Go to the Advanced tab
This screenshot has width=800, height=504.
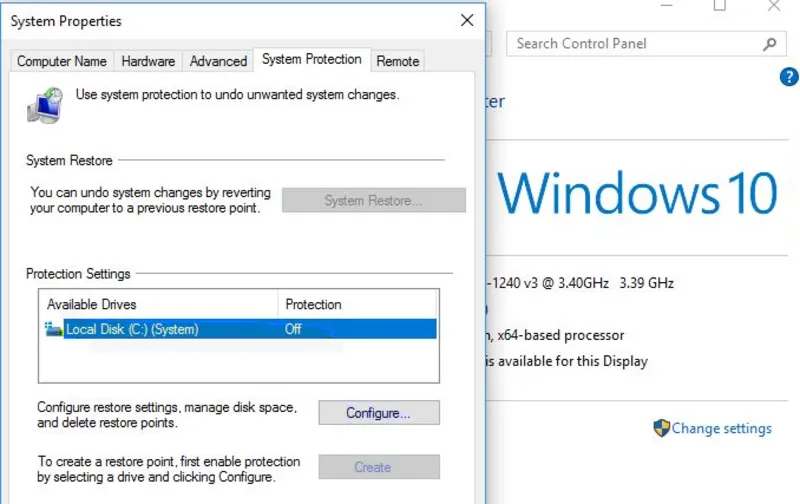218,61
